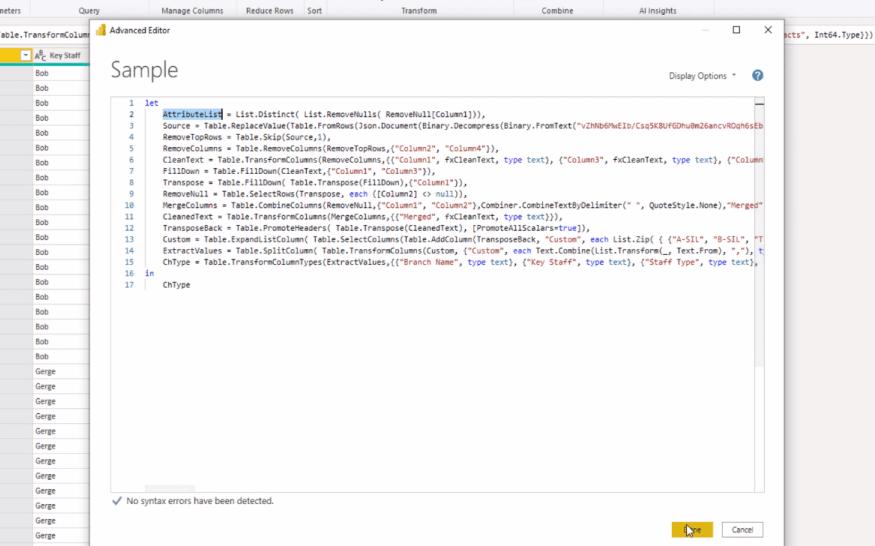Image resolution: width=875 pixels, height=546 pixels.
Task: Click code line 17 containing ChType
Action: pyautogui.click(x=176, y=285)
